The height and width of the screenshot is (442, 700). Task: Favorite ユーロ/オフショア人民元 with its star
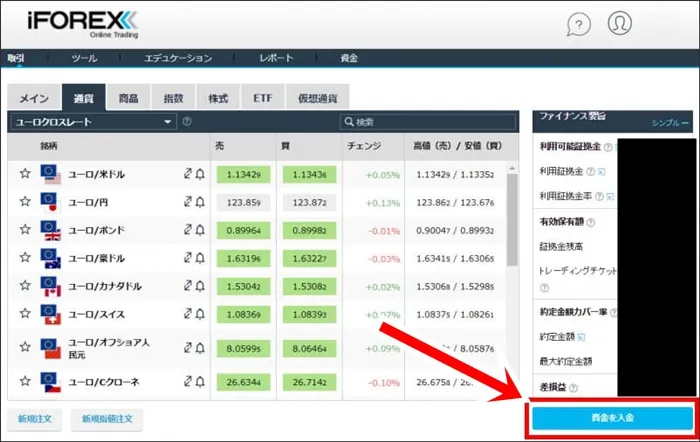pyautogui.click(x=25, y=347)
